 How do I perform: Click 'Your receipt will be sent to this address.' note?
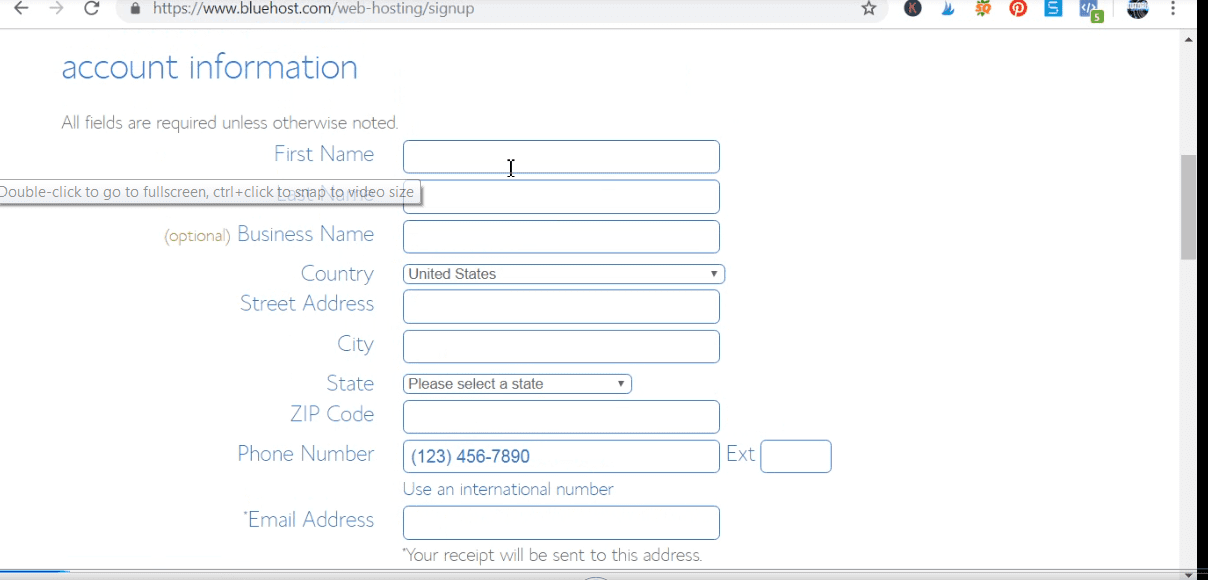pyautogui.click(x=553, y=555)
